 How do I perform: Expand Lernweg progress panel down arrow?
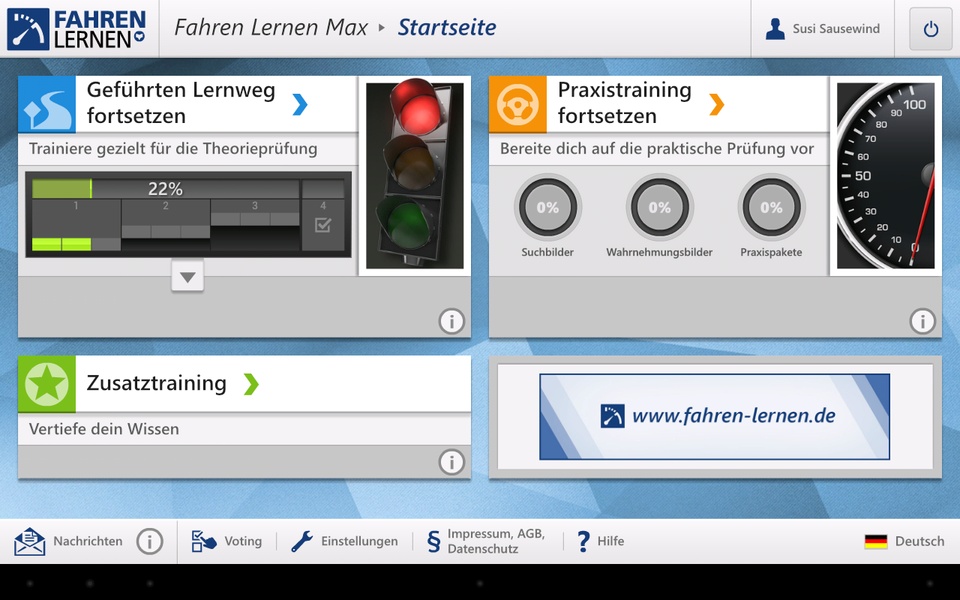coord(187,277)
